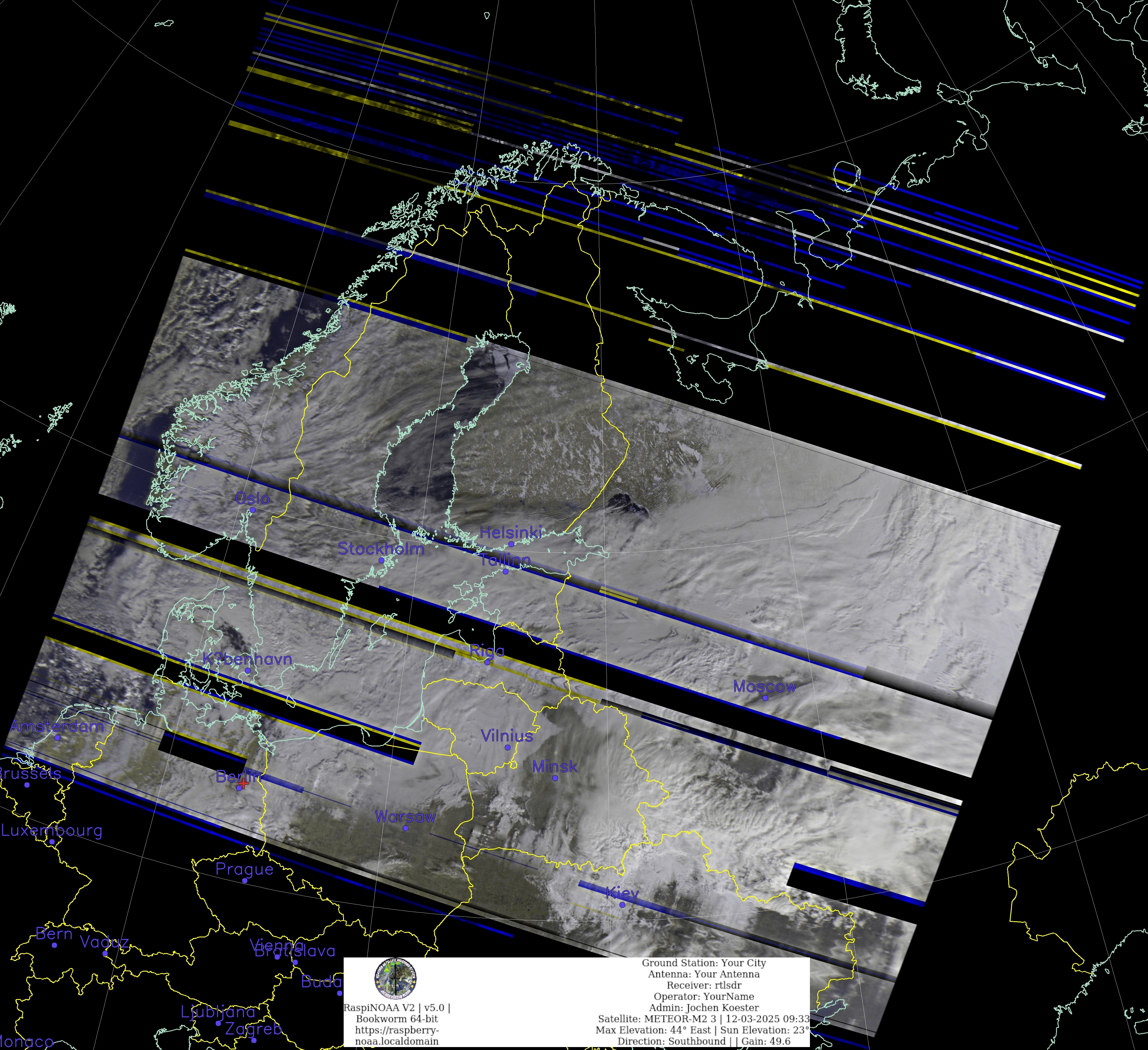Click the 'RaspiNOAA V2 | v5.0 |' text
Screen dimensions: 1148x1050
(397, 1007)
